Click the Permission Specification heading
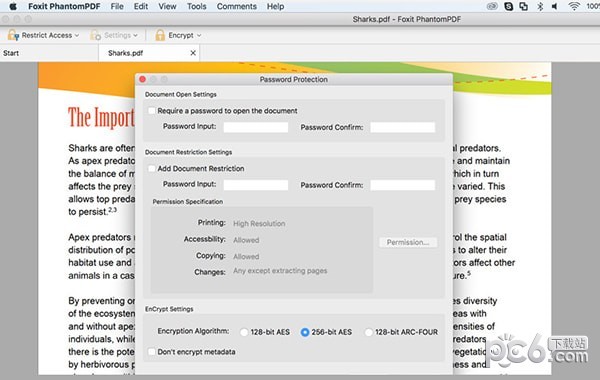 (188, 202)
